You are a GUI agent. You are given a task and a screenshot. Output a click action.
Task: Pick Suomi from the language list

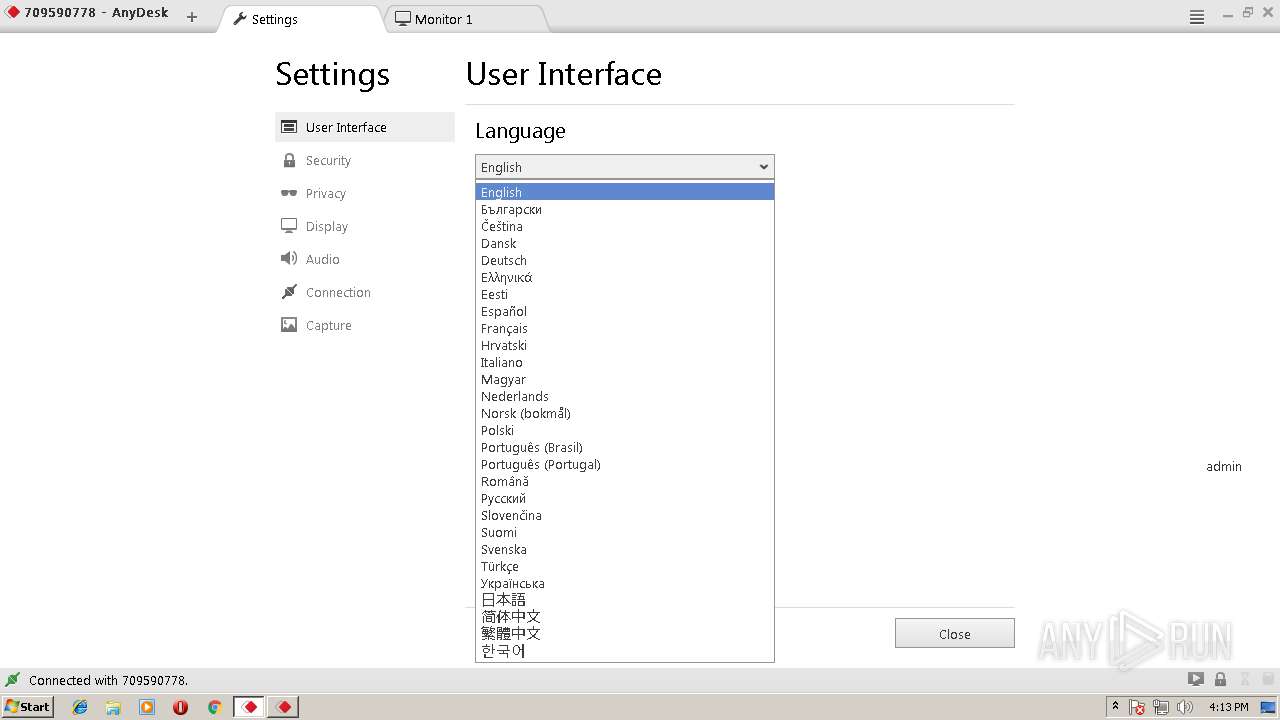pyautogui.click(x=625, y=532)
